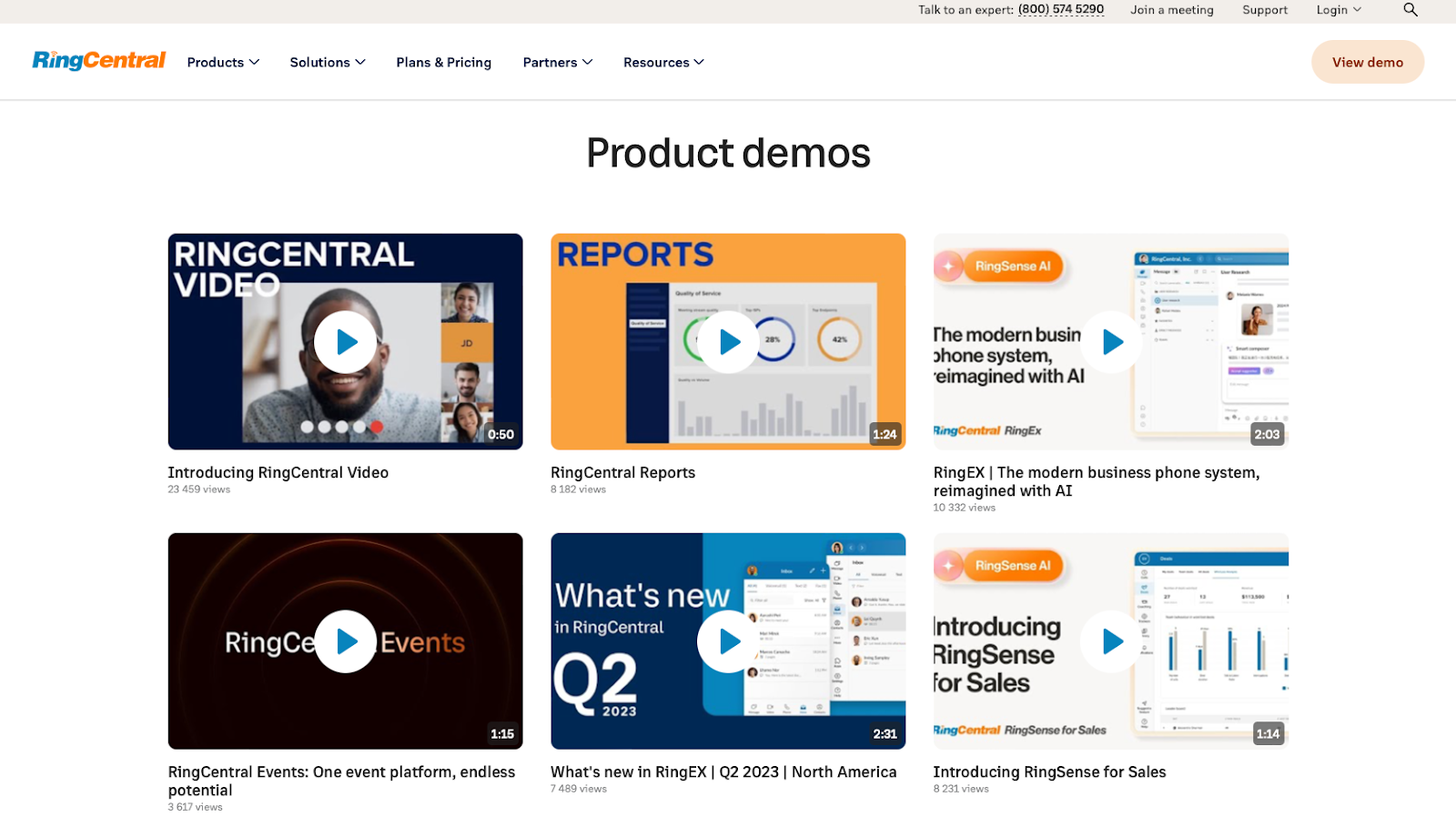The width and height of the screenshot is (1456, 827).
Task: Play the What's new in RingEX Q2 2023 video
Action: [x=728, y=641]
